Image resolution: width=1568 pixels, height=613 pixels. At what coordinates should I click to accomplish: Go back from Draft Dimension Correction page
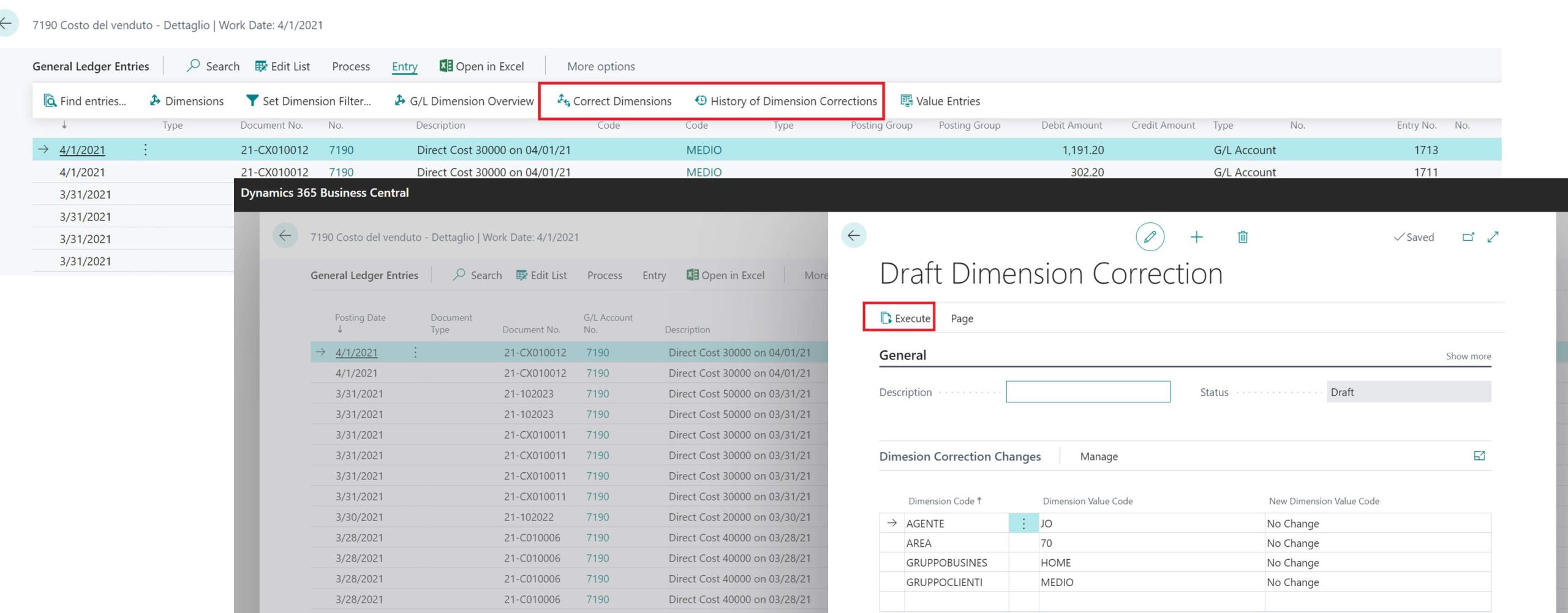pos(853,236)
